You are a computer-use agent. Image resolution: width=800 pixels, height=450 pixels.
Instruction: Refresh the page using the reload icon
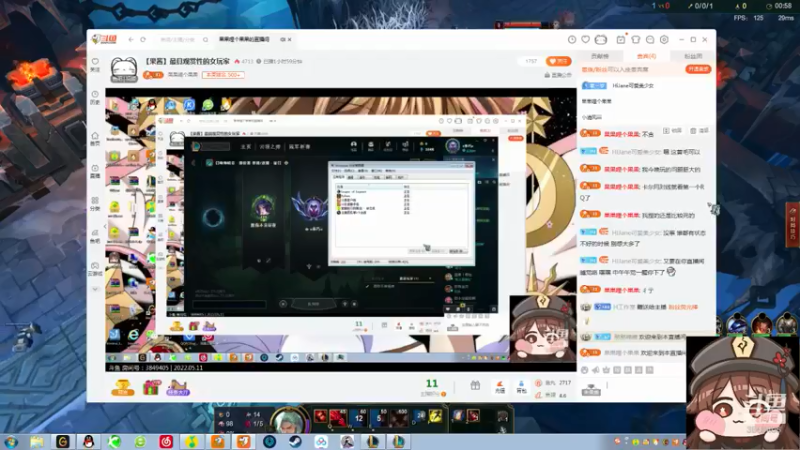143,39
